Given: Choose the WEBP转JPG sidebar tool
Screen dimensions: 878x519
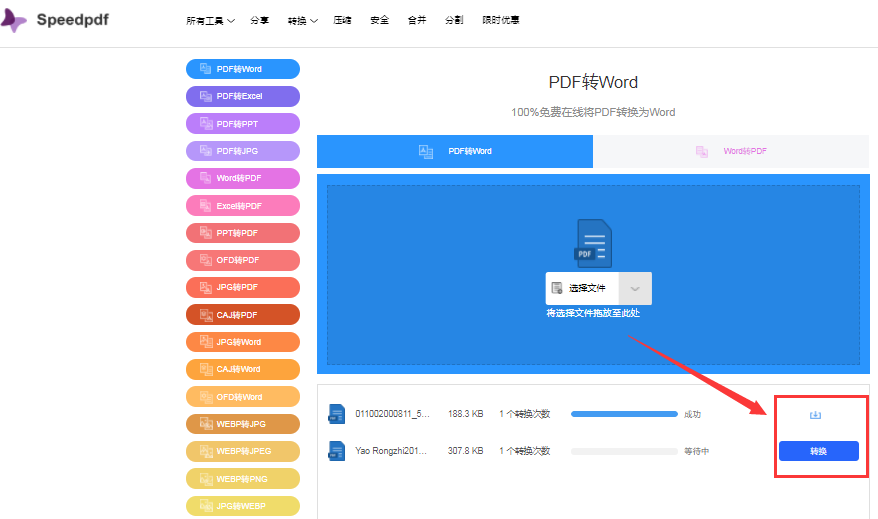Looking at the screenshot, I should click(x=243, y=424).
